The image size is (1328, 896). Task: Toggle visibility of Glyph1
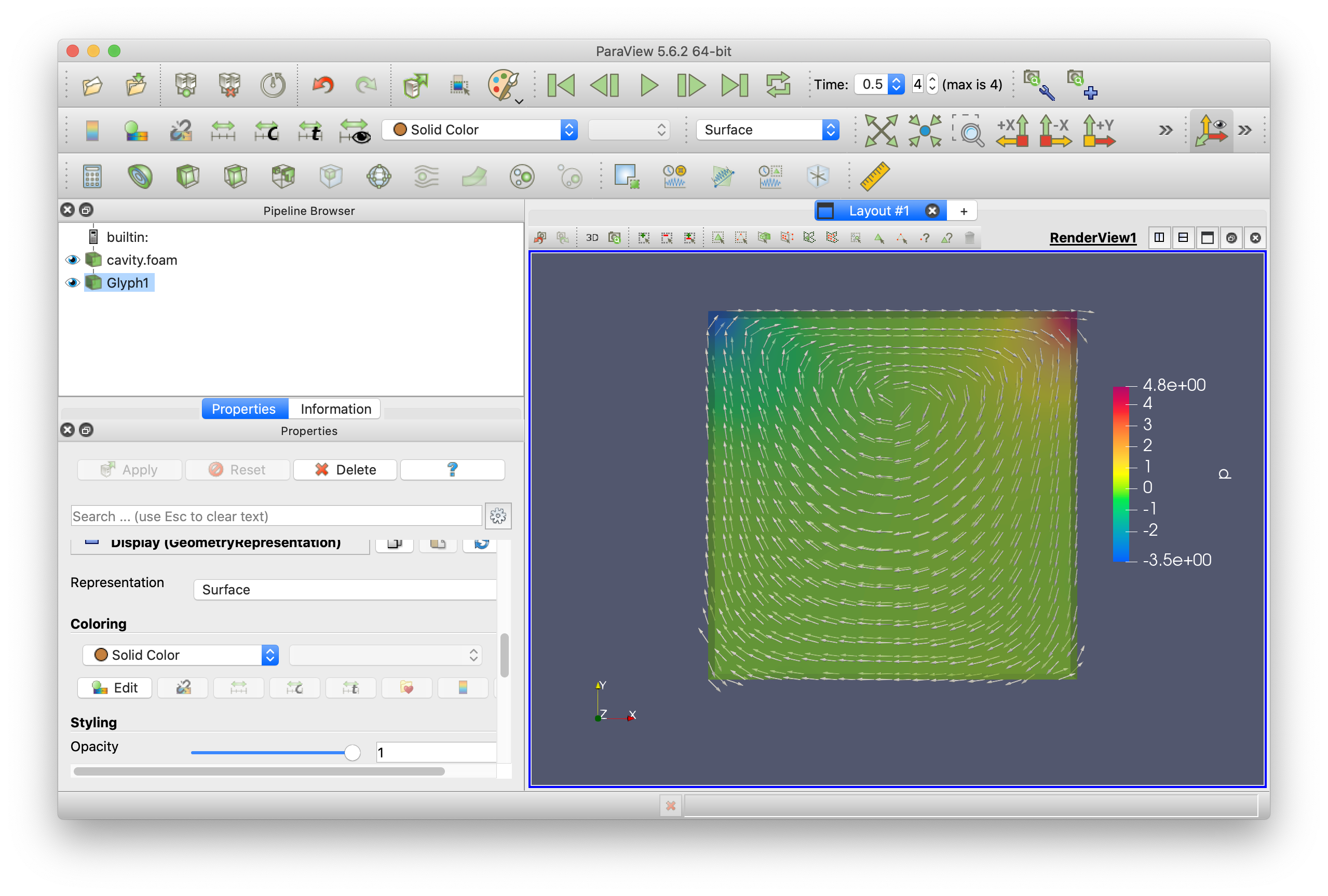(73, 283)
